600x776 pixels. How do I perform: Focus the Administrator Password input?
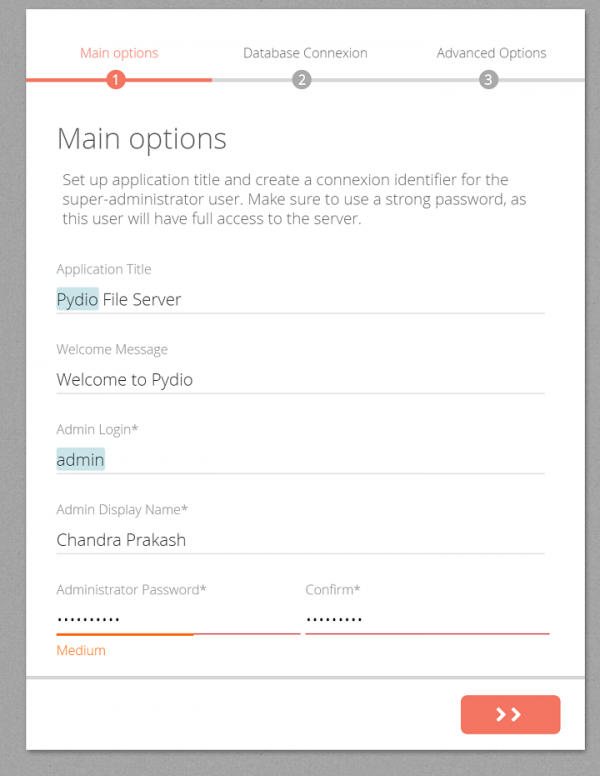(x=177, y=620)
